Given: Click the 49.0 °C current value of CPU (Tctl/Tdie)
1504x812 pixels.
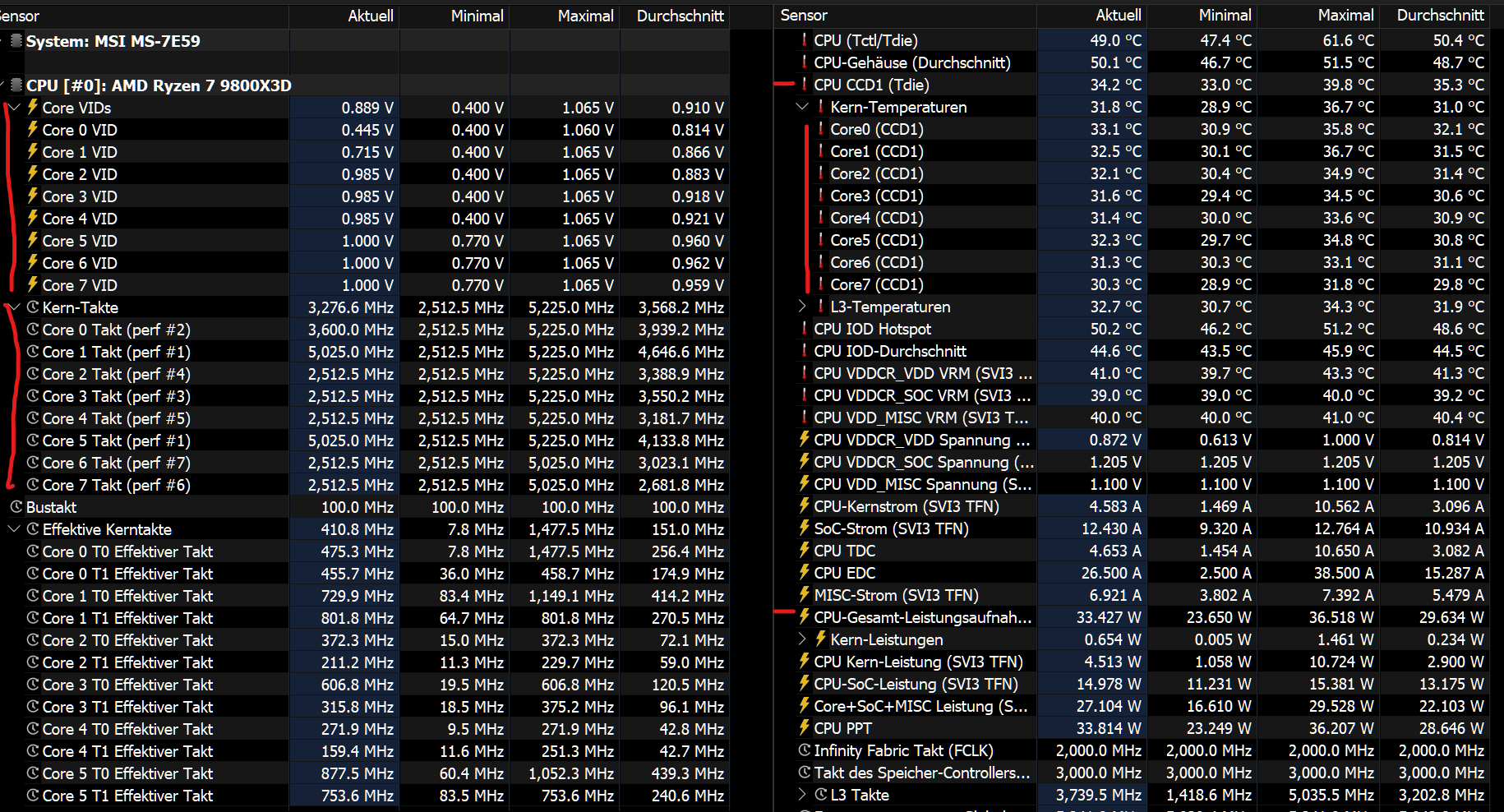Looking at the screenshot, I should pyautogui.click(x=1115, y=40).
